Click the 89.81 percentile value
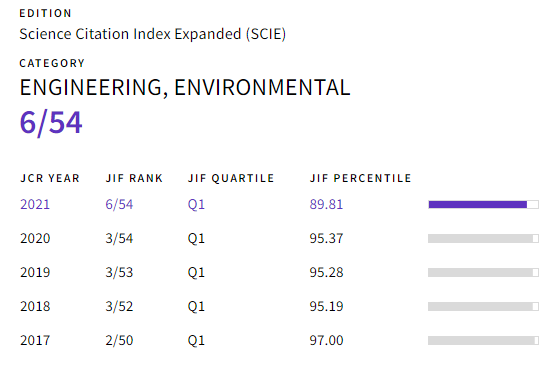Screen dimensions: 560x382 coord(326,205)
